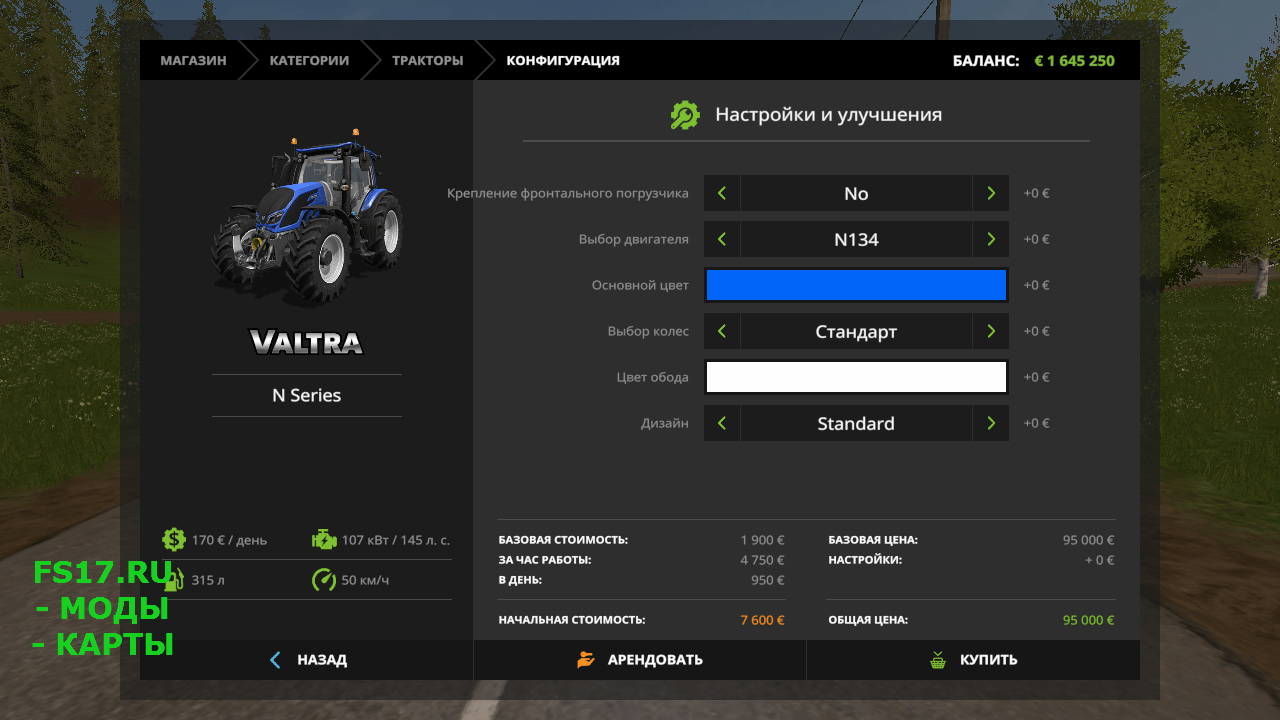
Task: Pick the white Цвет обода swatch
Action: [856, 377]
